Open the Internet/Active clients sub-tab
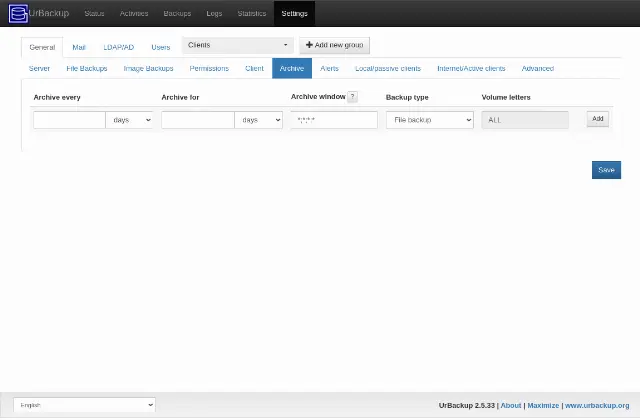This screenshot has width=640, height=420. [x=471, y=69]
